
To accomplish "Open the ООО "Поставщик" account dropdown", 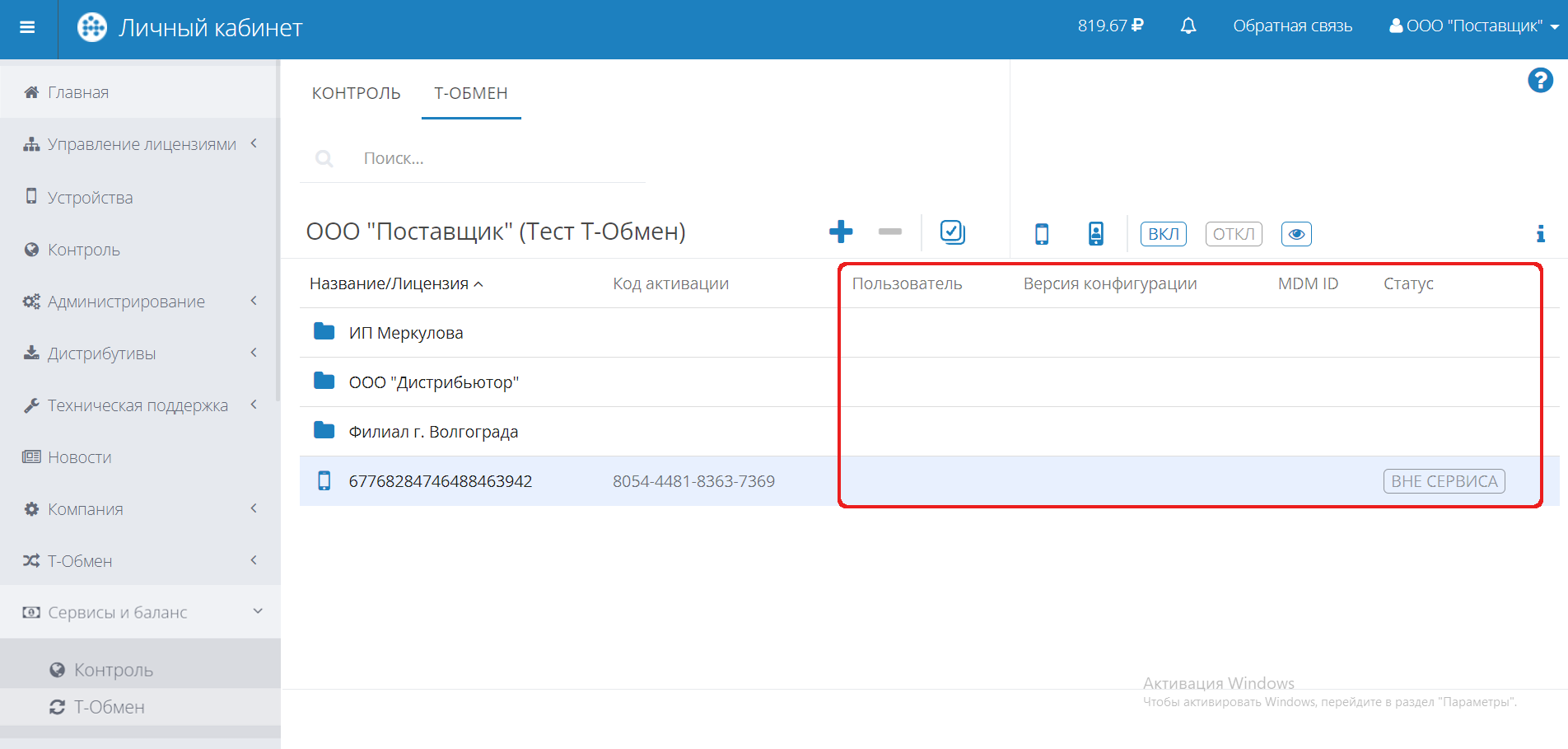I will (x=1473, y=26).
